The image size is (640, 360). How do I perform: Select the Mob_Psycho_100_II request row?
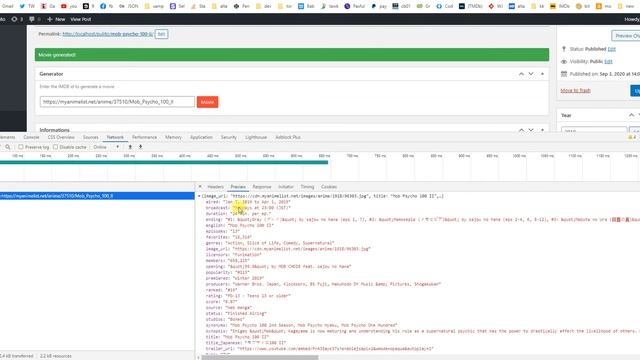point(97,196)
